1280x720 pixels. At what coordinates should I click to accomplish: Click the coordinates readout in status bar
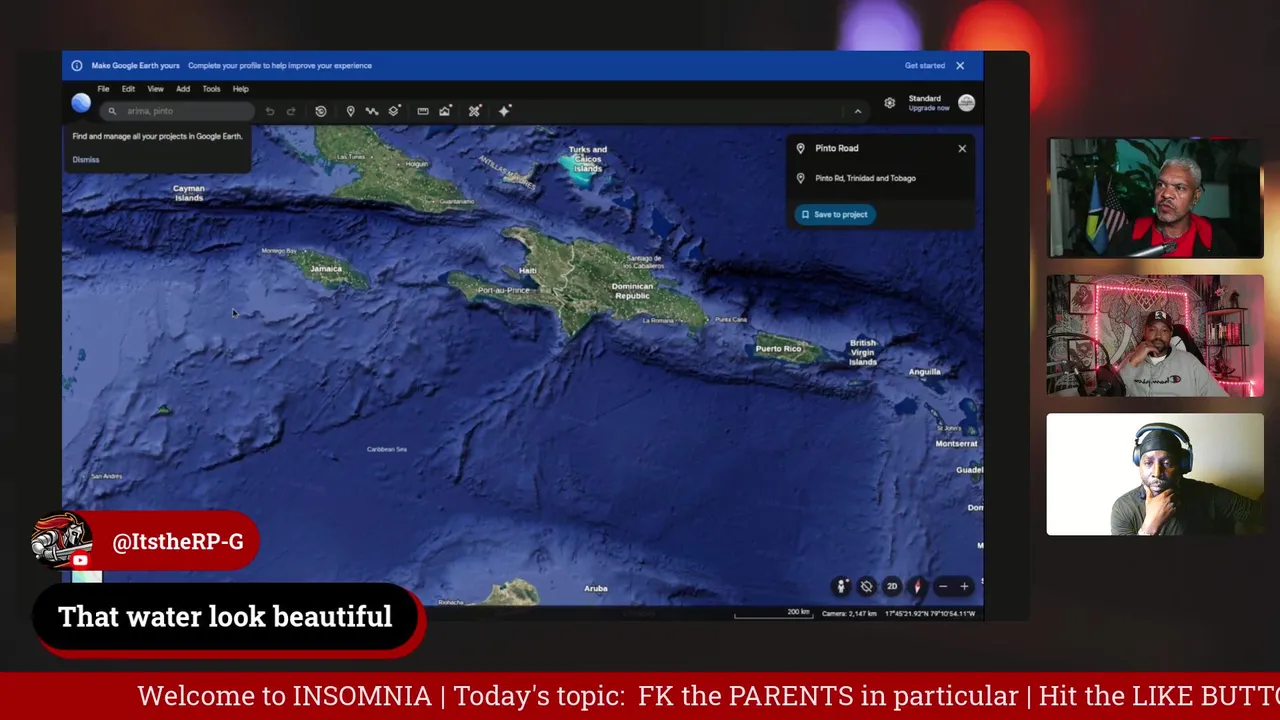(x=930, y=613)
